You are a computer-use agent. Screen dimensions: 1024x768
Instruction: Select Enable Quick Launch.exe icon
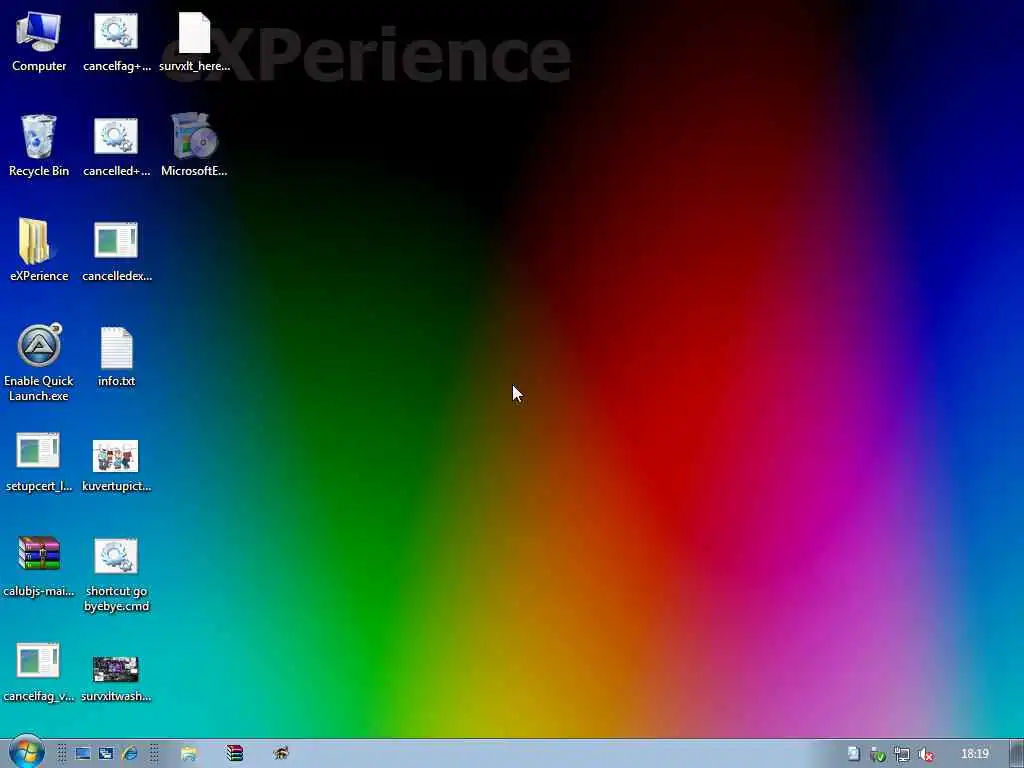[x=39, y=363]
